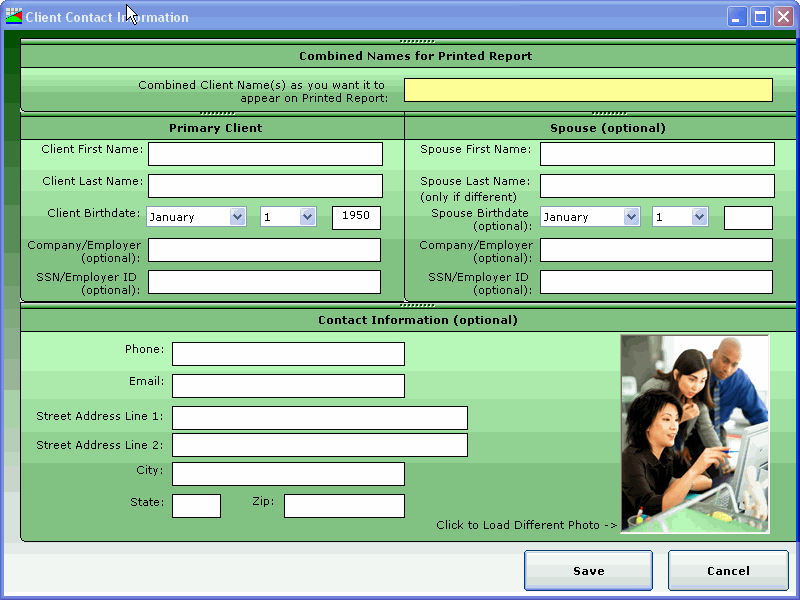Close the Client Contact Information window
Image resolution: width=800 pixels, height=600 pixels.
(x=783, y=17)
